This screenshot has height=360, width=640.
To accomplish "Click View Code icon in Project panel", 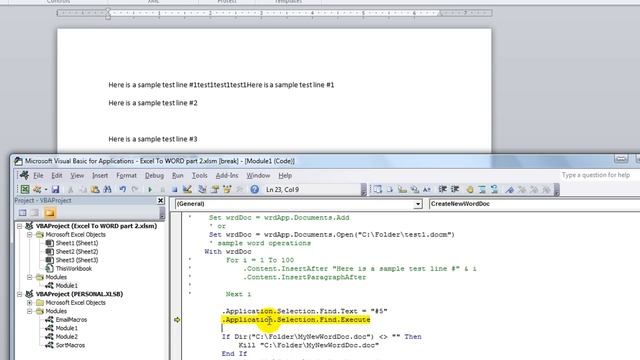I will (x=22, y=213).
